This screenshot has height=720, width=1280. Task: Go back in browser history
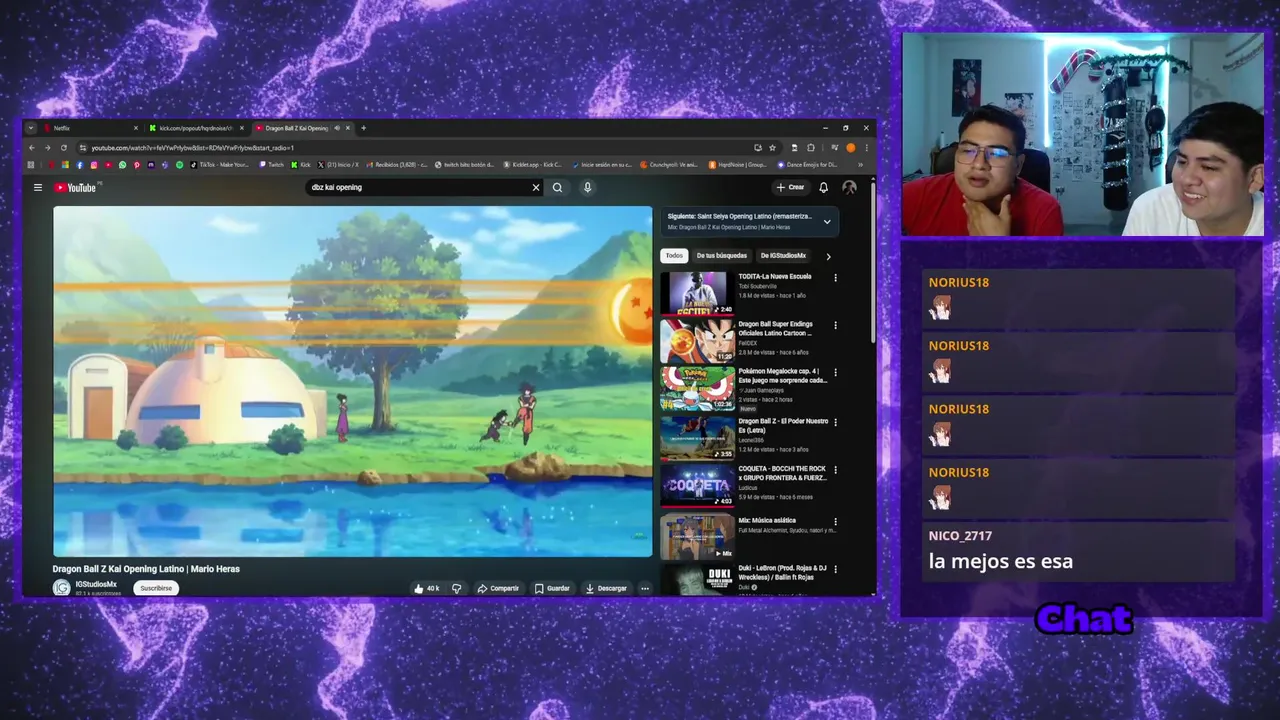(x=31, y=148)
